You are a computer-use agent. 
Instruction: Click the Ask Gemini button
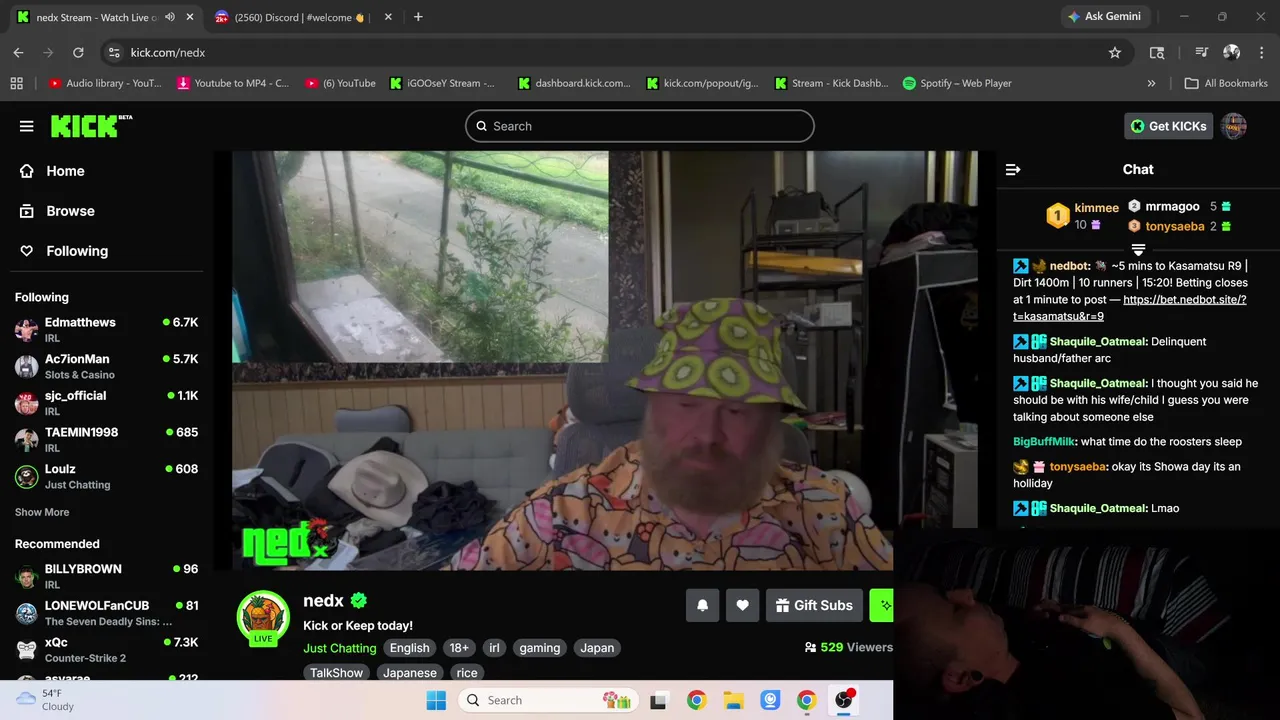click(1105, 17)
